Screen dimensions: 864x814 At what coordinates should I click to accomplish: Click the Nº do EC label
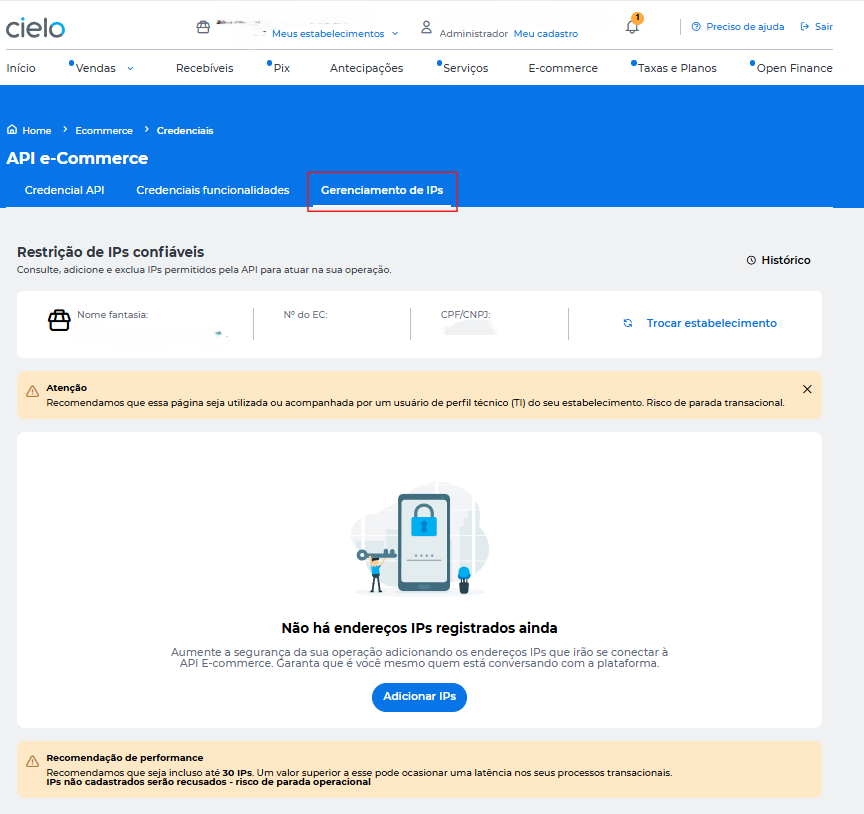pyautogui.click(x=305, y=315)
